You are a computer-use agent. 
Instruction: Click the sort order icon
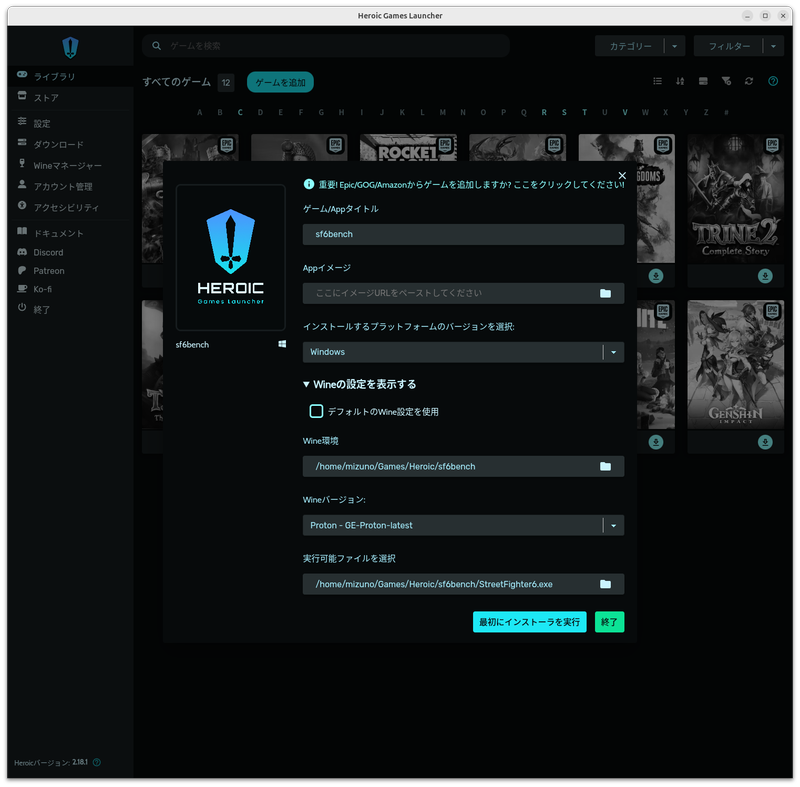click(680, 81)
